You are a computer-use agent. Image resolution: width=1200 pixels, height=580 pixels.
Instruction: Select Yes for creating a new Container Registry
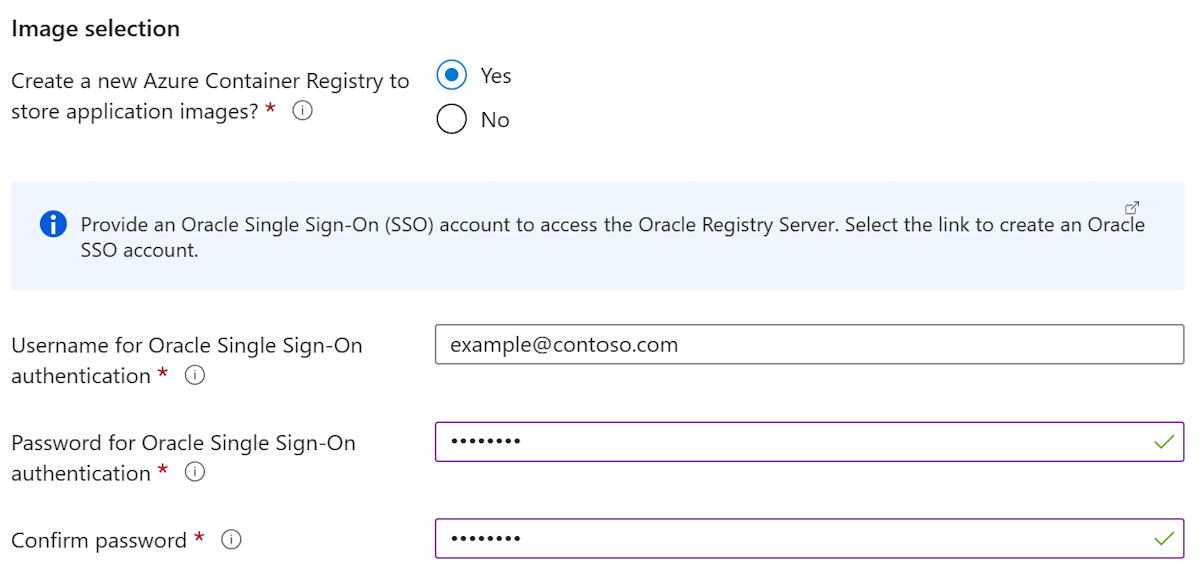coord(451,75)
